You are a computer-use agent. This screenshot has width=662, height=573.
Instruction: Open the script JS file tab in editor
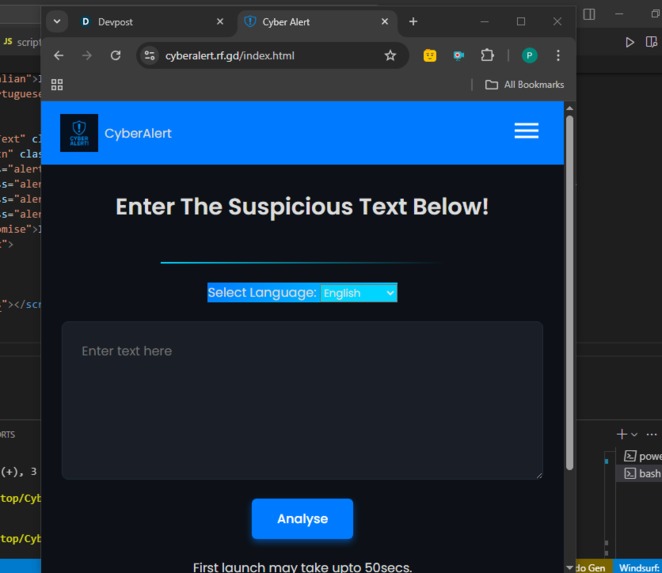tap(21, 42)
